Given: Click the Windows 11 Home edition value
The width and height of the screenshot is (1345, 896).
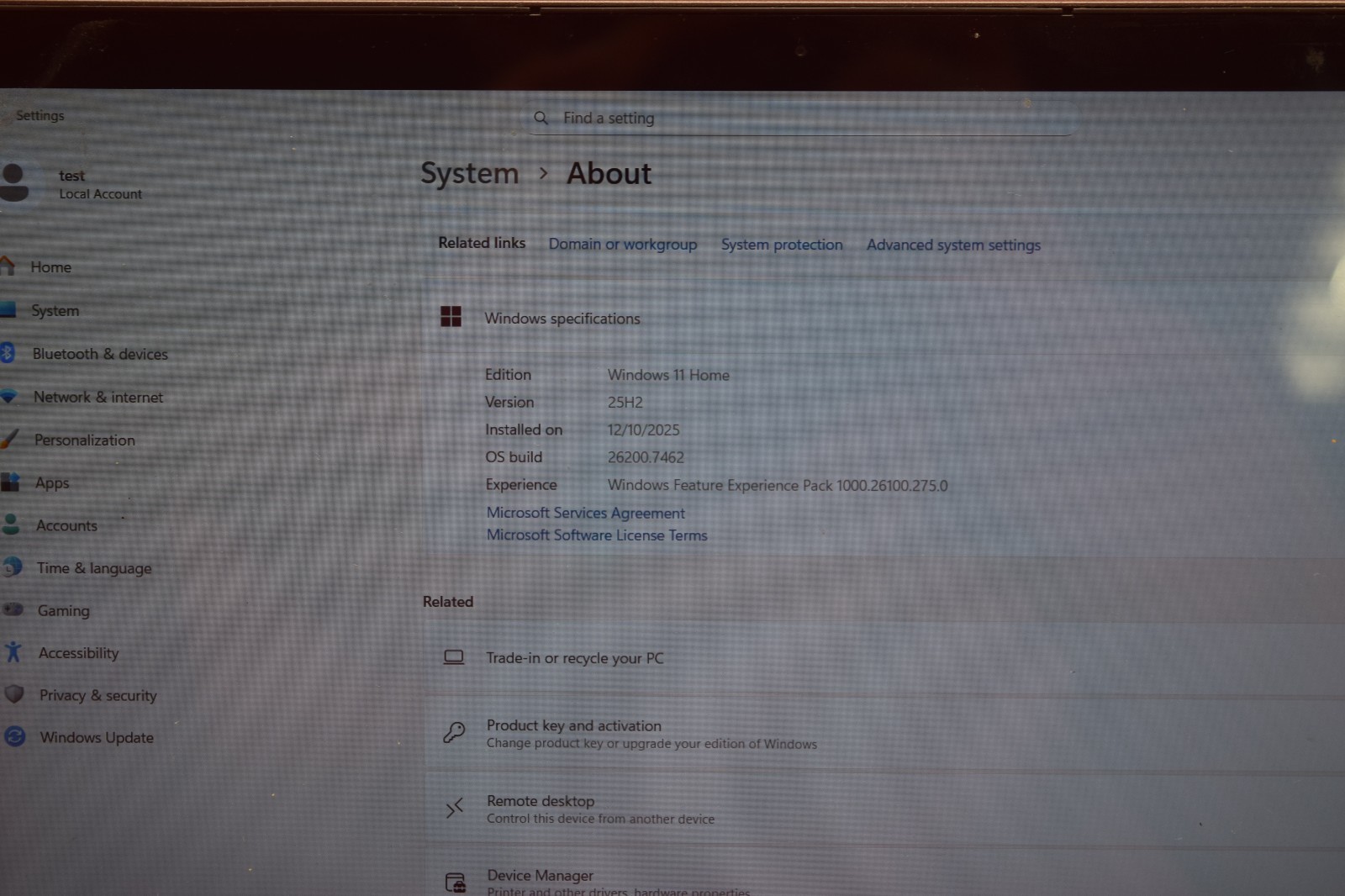Looking at the screenshot, I should click(668, 375).
